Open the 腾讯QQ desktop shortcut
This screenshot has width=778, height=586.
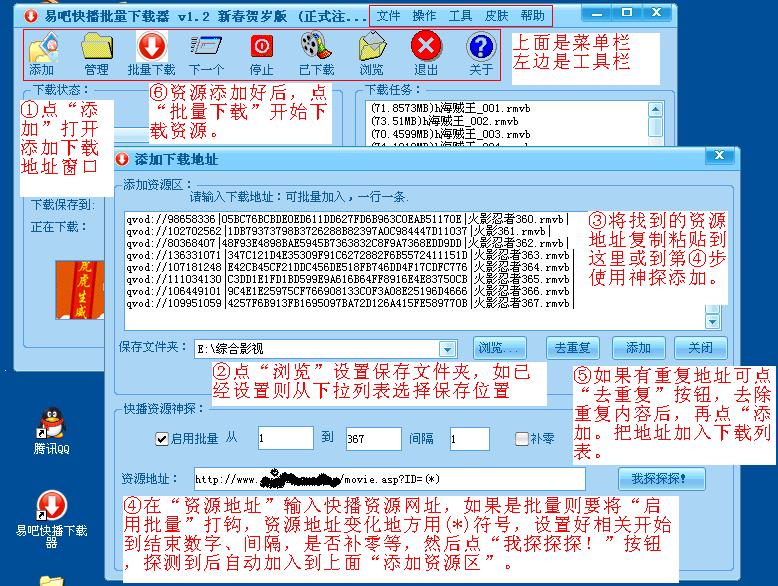(52, 431)
